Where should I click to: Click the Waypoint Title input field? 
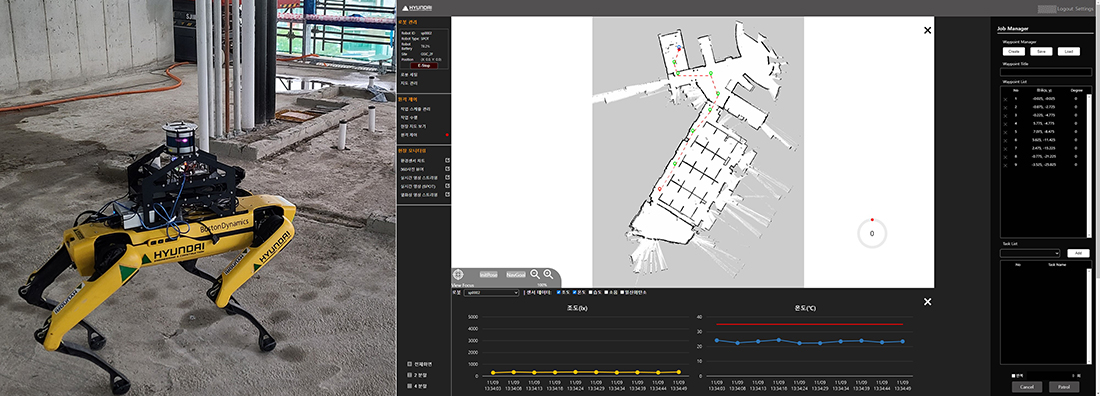pyautogui.click(x=1045, y=72)
